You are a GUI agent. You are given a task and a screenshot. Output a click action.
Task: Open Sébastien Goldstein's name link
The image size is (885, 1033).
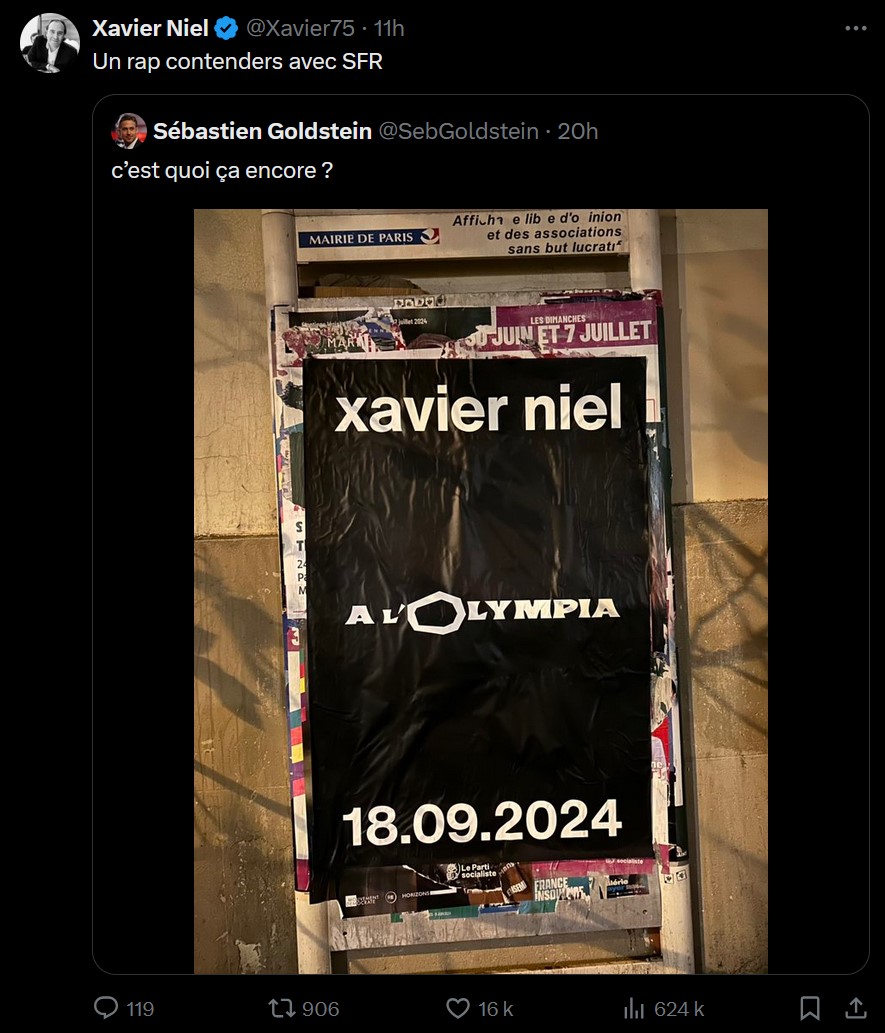[262, 131]
